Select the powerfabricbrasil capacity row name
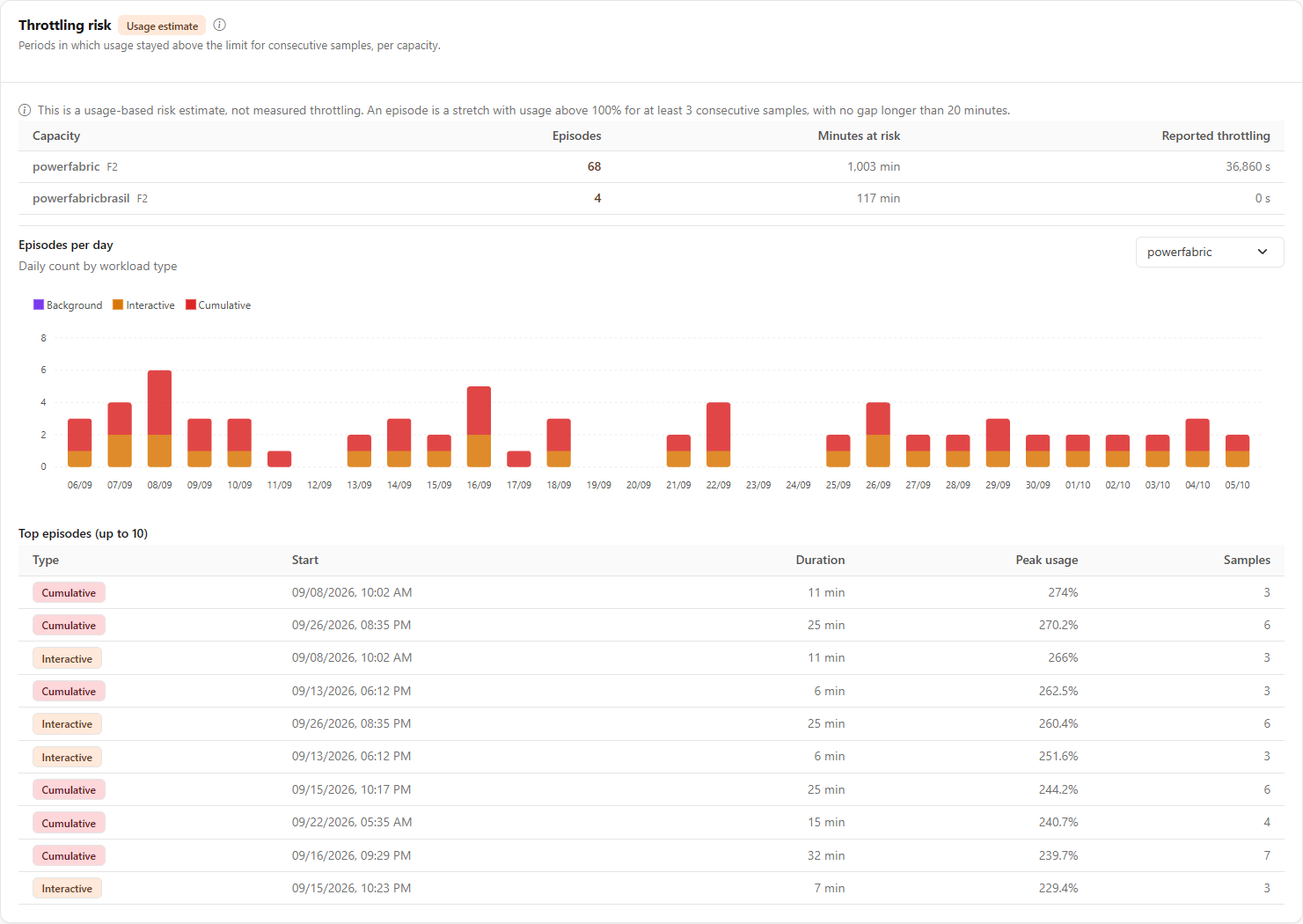Viewport: 1303px width, 924px height. click(x=81, y=198)
